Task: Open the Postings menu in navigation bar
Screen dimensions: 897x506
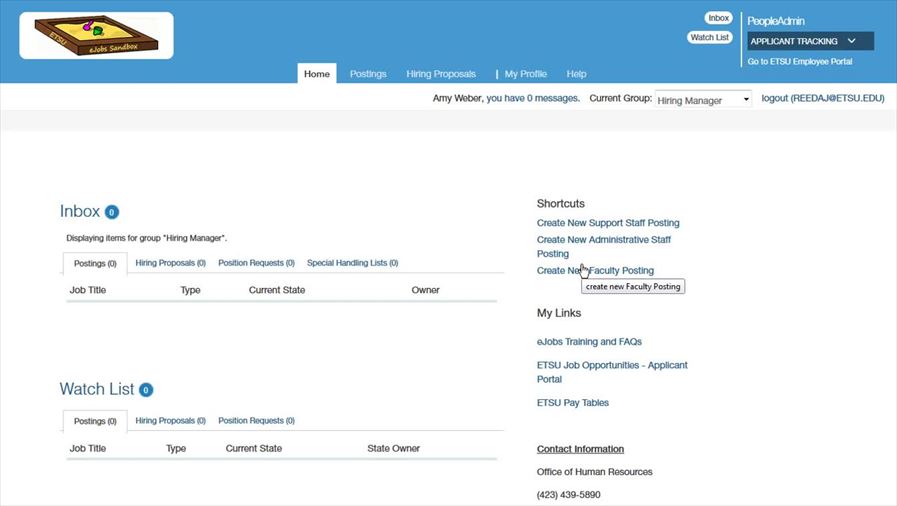Action: coord(368,74)
